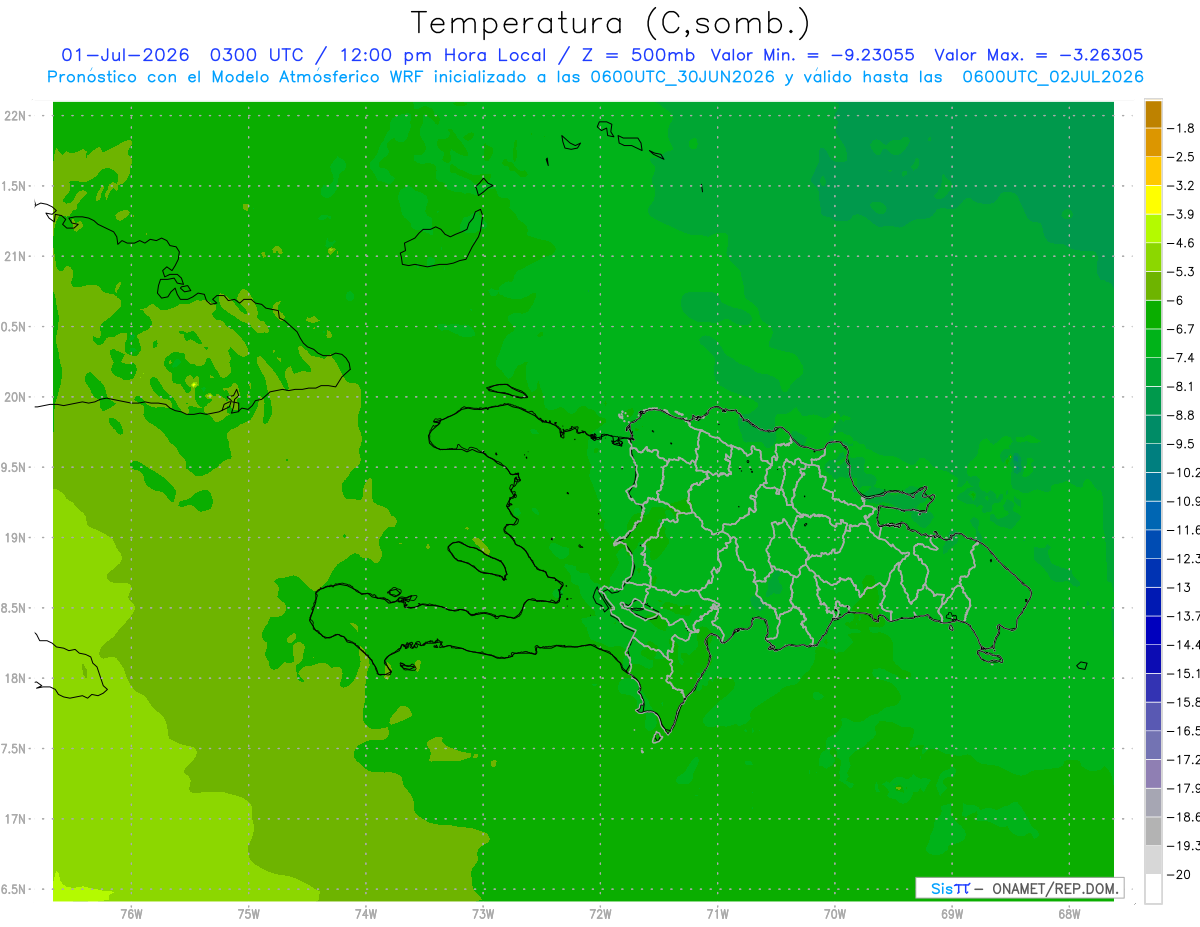Click the "-13" legend value
This screenshot has width=1200, height=927.
[1180, 588]
